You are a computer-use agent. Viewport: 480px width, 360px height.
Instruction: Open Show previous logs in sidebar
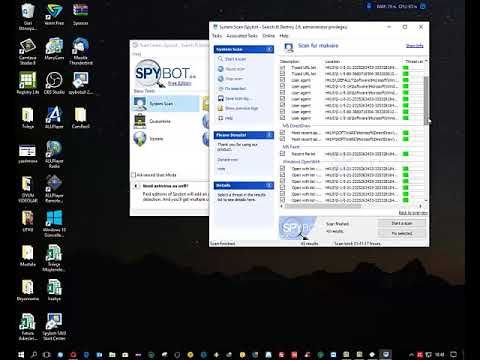(242, 108)
